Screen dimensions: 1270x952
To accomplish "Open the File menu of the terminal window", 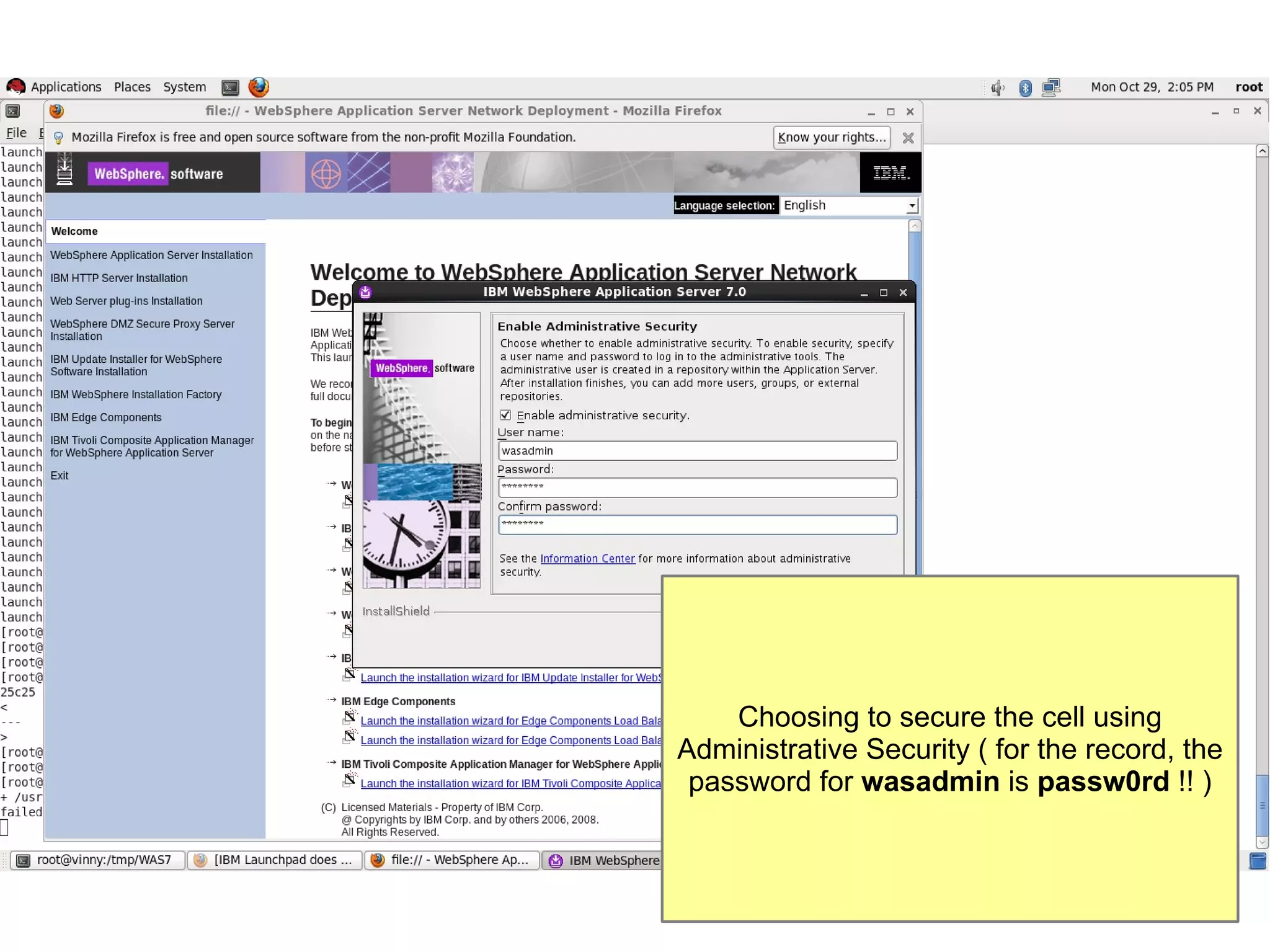I will click(x=16, y=133).
